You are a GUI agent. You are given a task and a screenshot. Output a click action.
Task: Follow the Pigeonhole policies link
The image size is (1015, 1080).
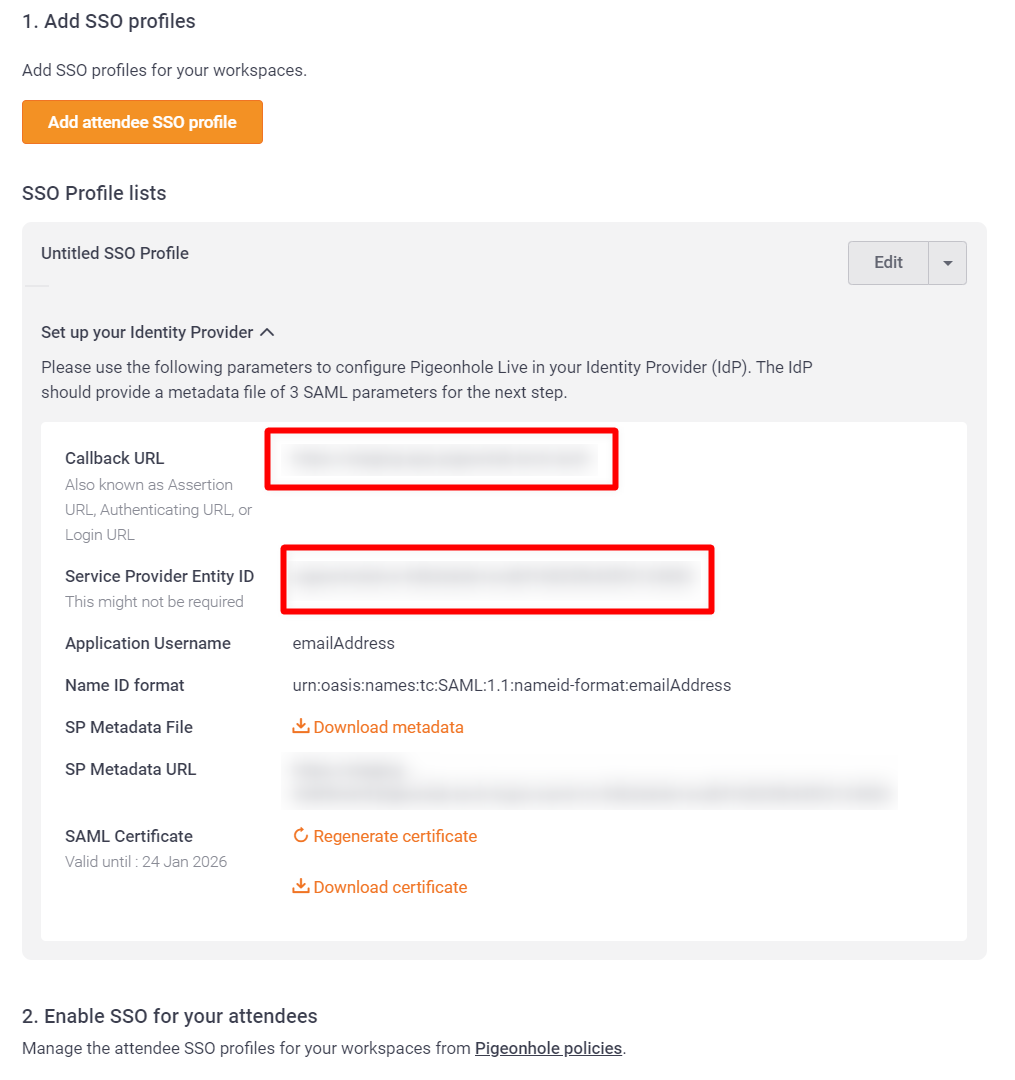click(548, 1048)
